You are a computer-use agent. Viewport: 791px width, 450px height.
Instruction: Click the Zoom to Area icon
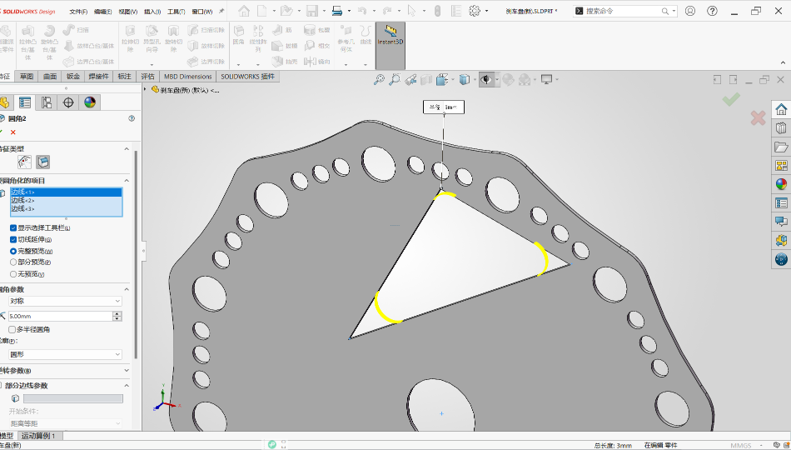[x=394, y=79]
